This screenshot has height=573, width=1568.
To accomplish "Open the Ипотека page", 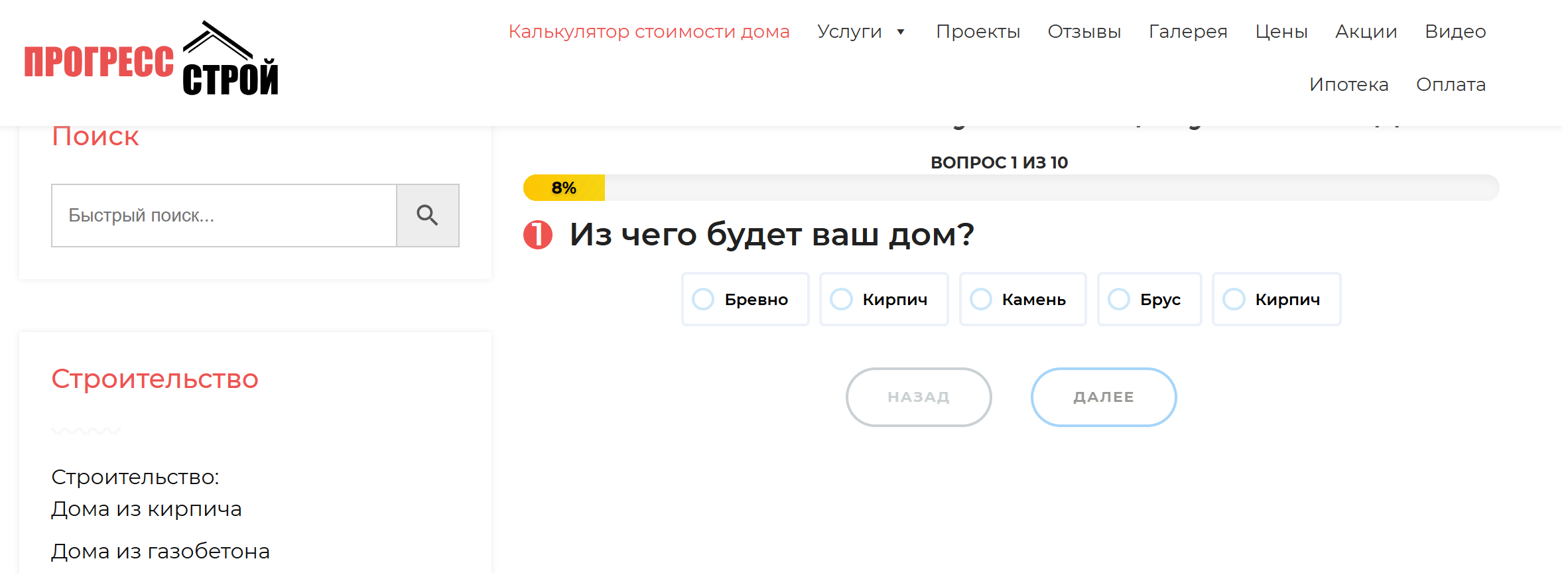I will click(1349, 84).
